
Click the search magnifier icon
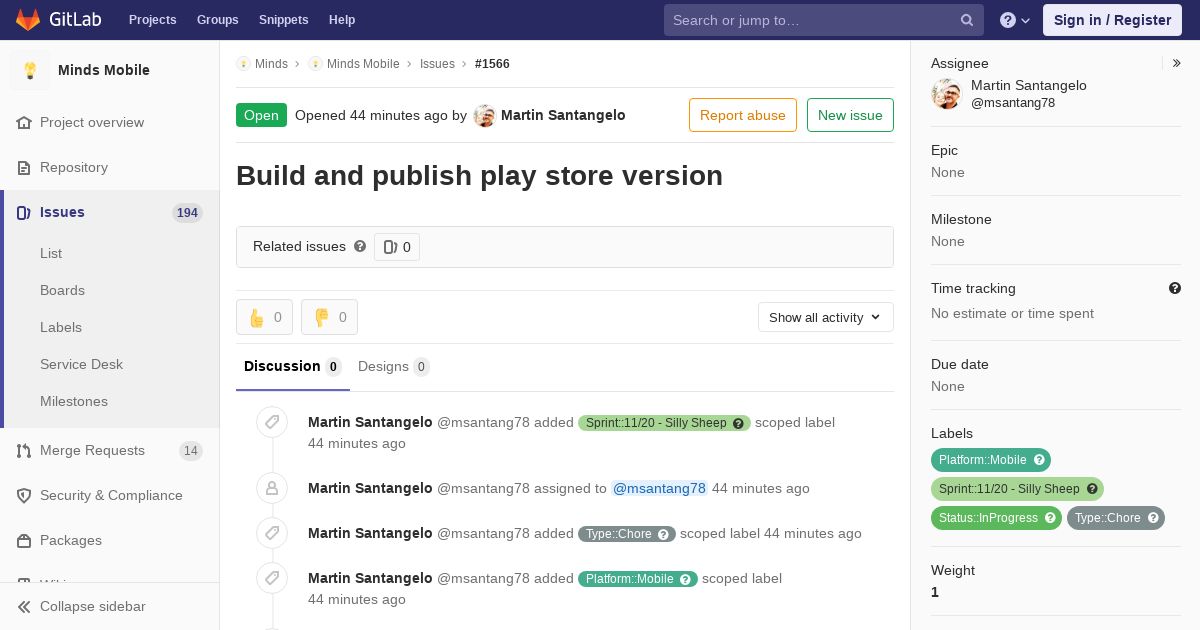click(967, 20)
